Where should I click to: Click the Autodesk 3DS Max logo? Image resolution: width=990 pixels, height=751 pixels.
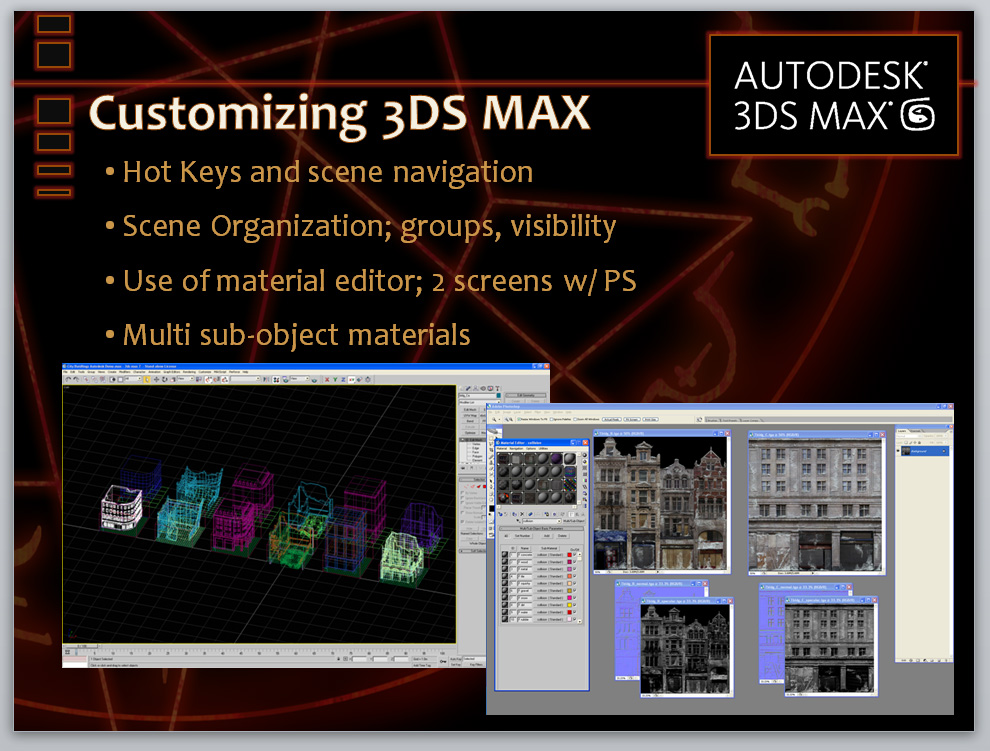coord(832,96)
